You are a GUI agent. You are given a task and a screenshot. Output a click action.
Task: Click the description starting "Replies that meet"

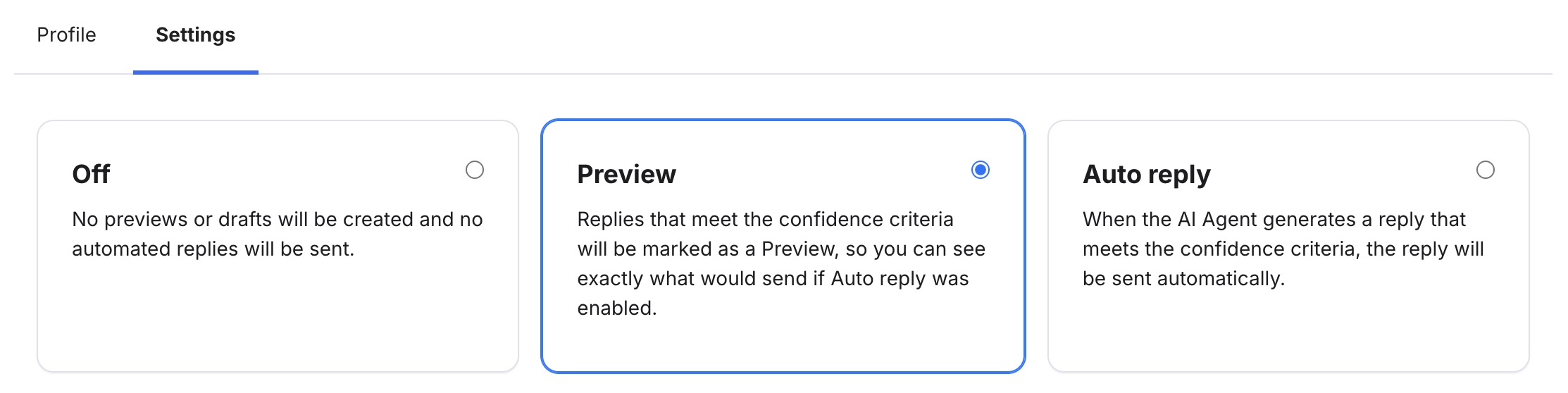(x=765, y=220)
